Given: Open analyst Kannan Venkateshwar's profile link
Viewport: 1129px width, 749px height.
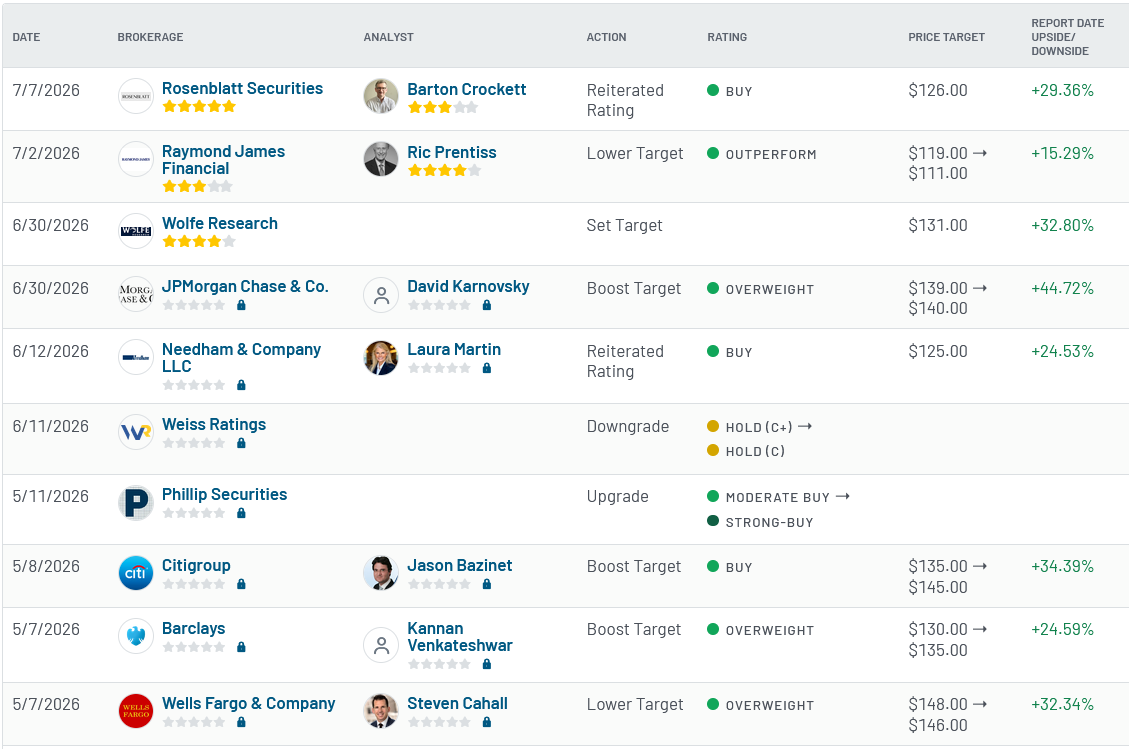Looking at the screenshot, I should [460, 637].
